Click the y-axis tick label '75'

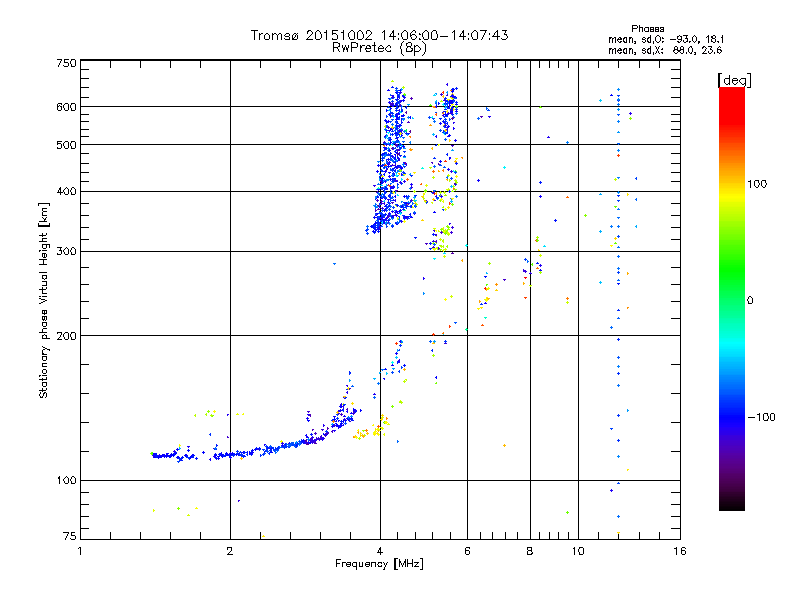point(70,536)
